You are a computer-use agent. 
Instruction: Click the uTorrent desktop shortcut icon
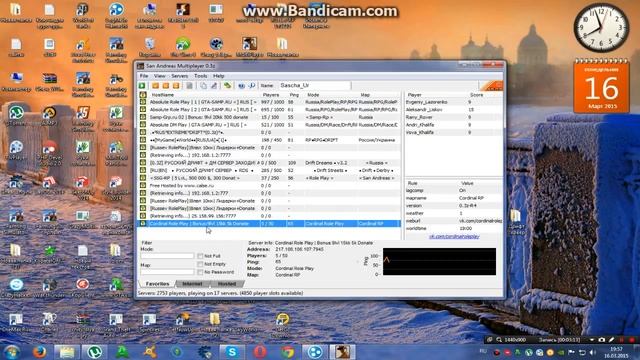[16, 116]
